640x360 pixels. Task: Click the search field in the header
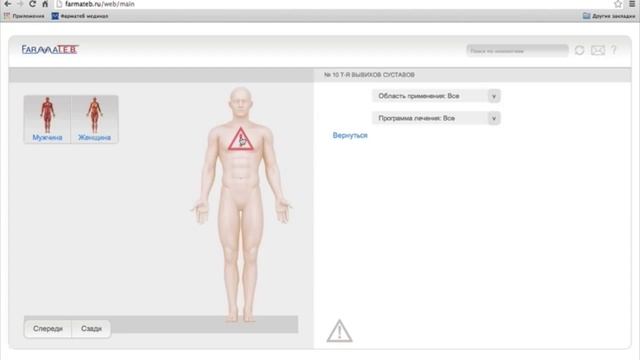pos(517,51)
